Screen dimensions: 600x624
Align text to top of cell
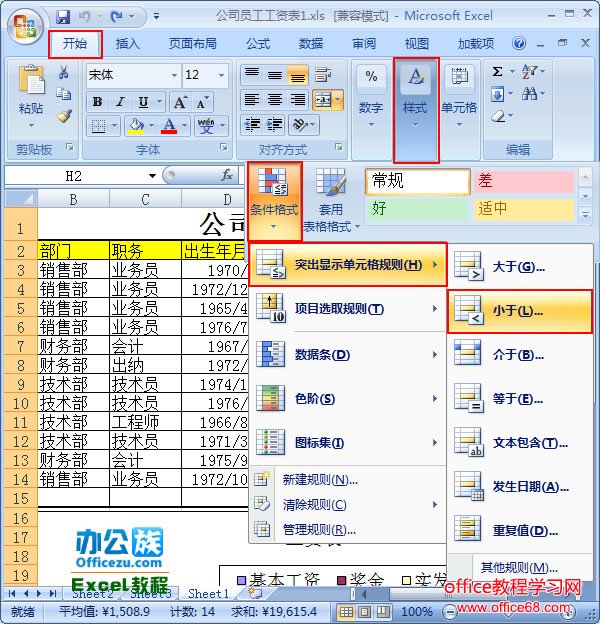252,74
